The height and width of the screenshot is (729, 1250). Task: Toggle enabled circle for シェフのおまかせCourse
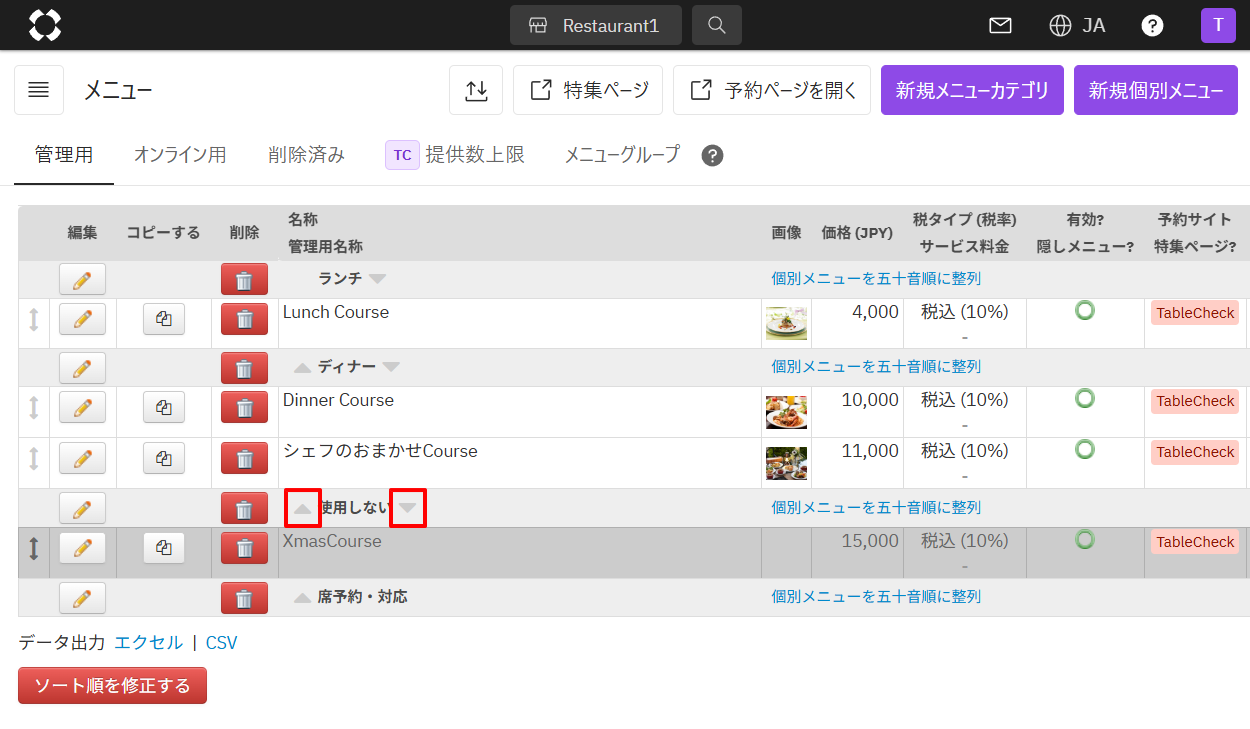(x=1085, y=449)
